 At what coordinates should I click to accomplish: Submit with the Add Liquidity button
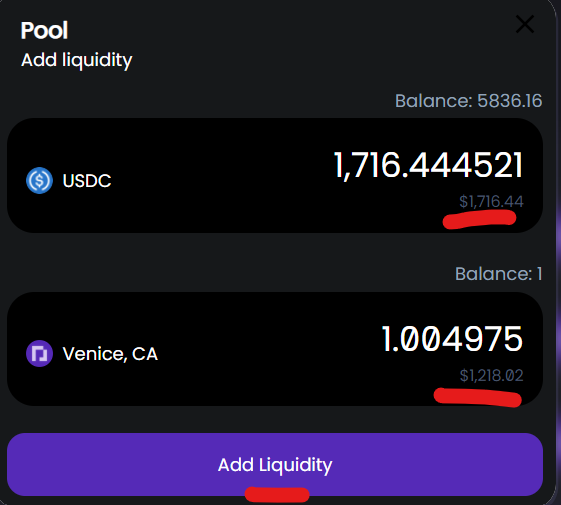click(275, 464)
